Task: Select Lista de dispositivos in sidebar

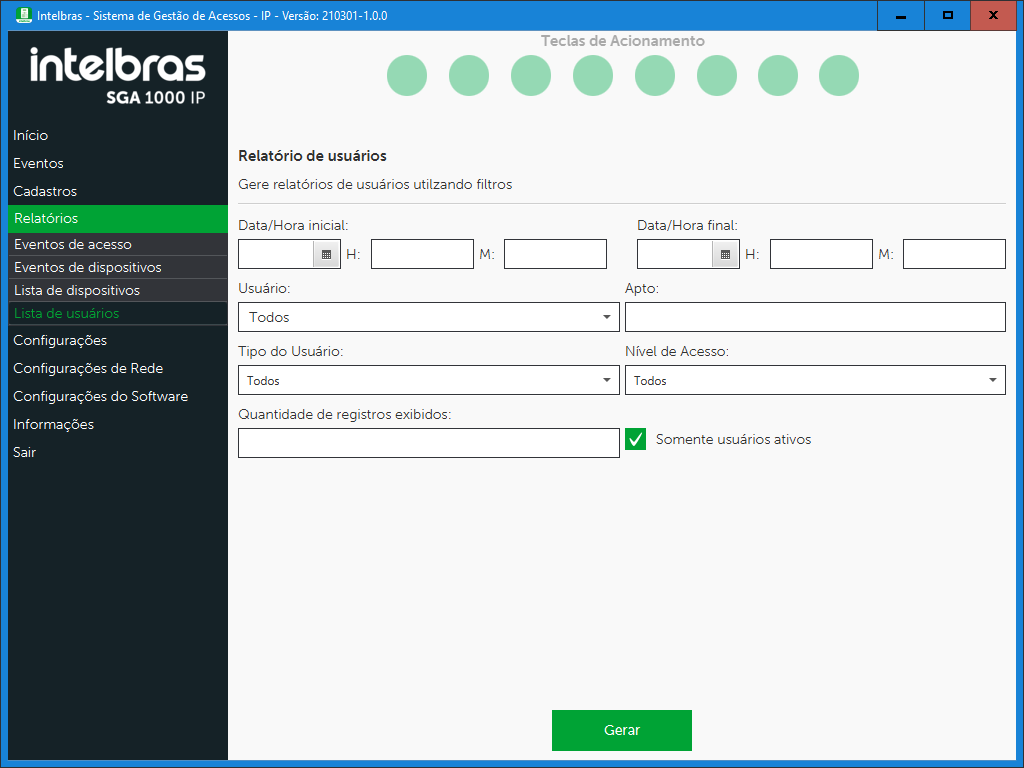Action: point(77,290)
